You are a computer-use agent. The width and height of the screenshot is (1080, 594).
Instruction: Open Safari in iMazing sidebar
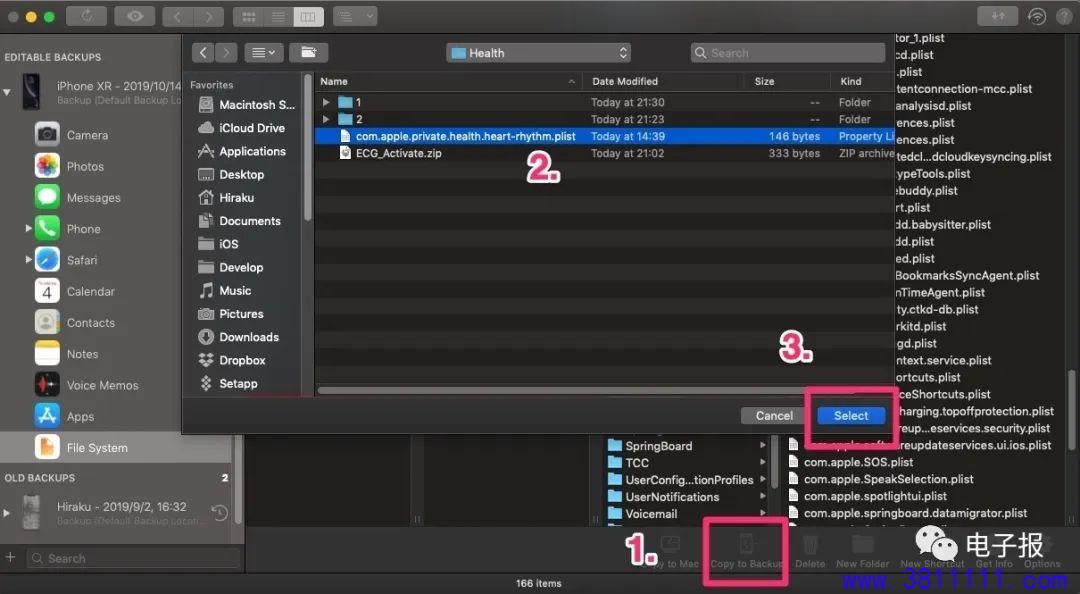pos(66,260)
